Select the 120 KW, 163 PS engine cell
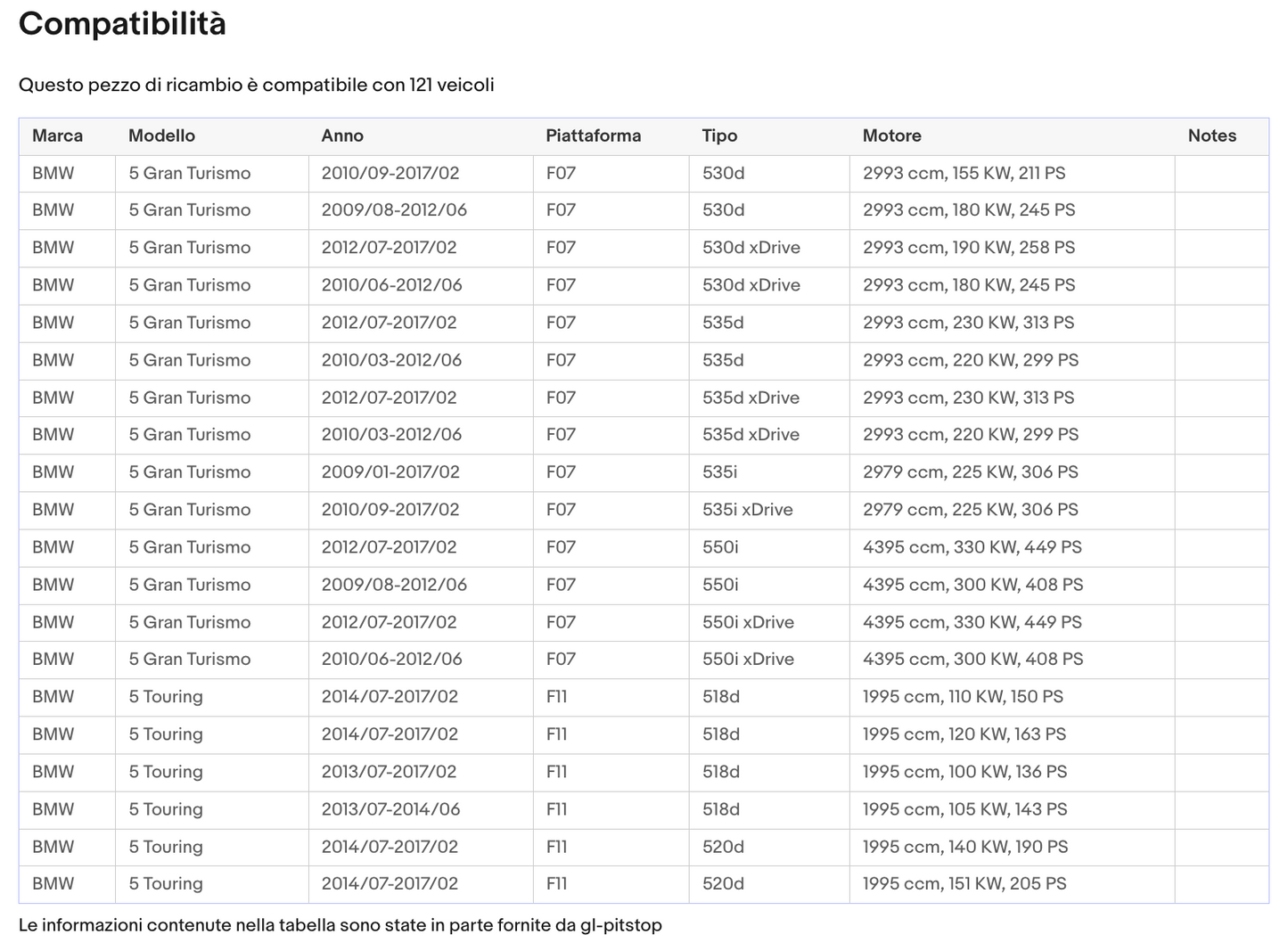 [964, 734]
